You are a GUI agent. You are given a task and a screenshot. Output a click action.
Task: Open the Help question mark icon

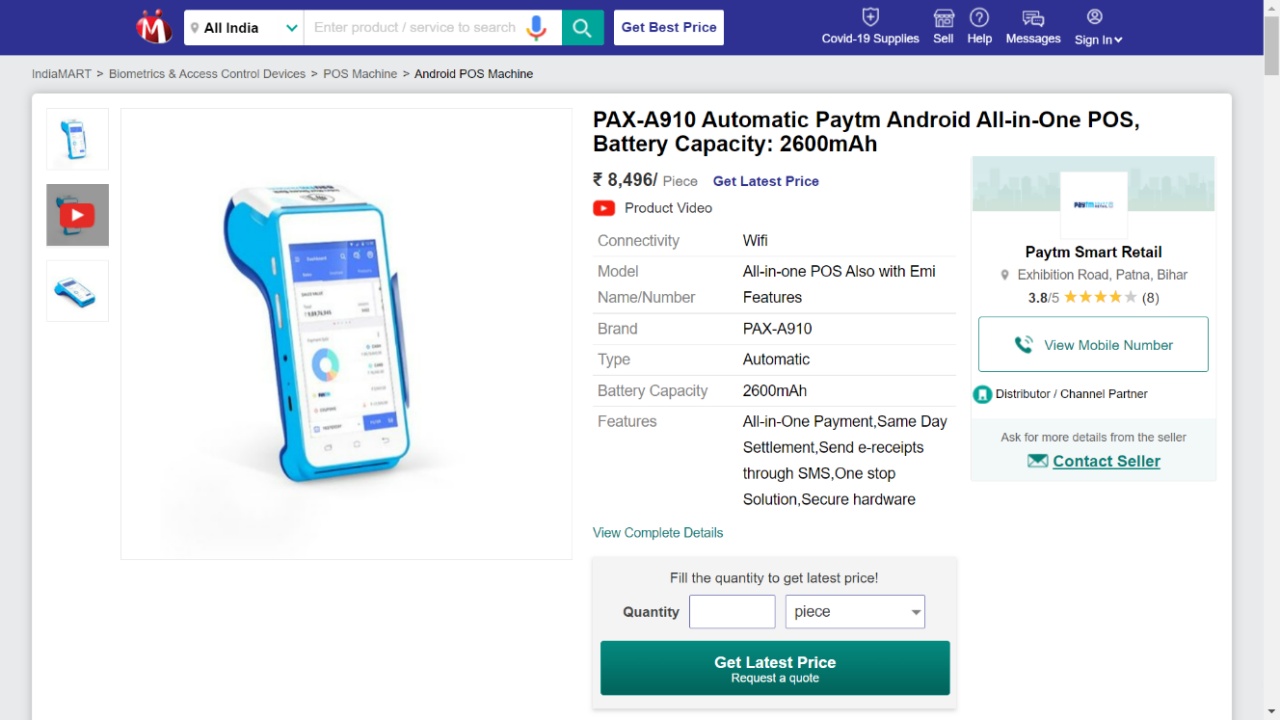[x=979, y=18]
